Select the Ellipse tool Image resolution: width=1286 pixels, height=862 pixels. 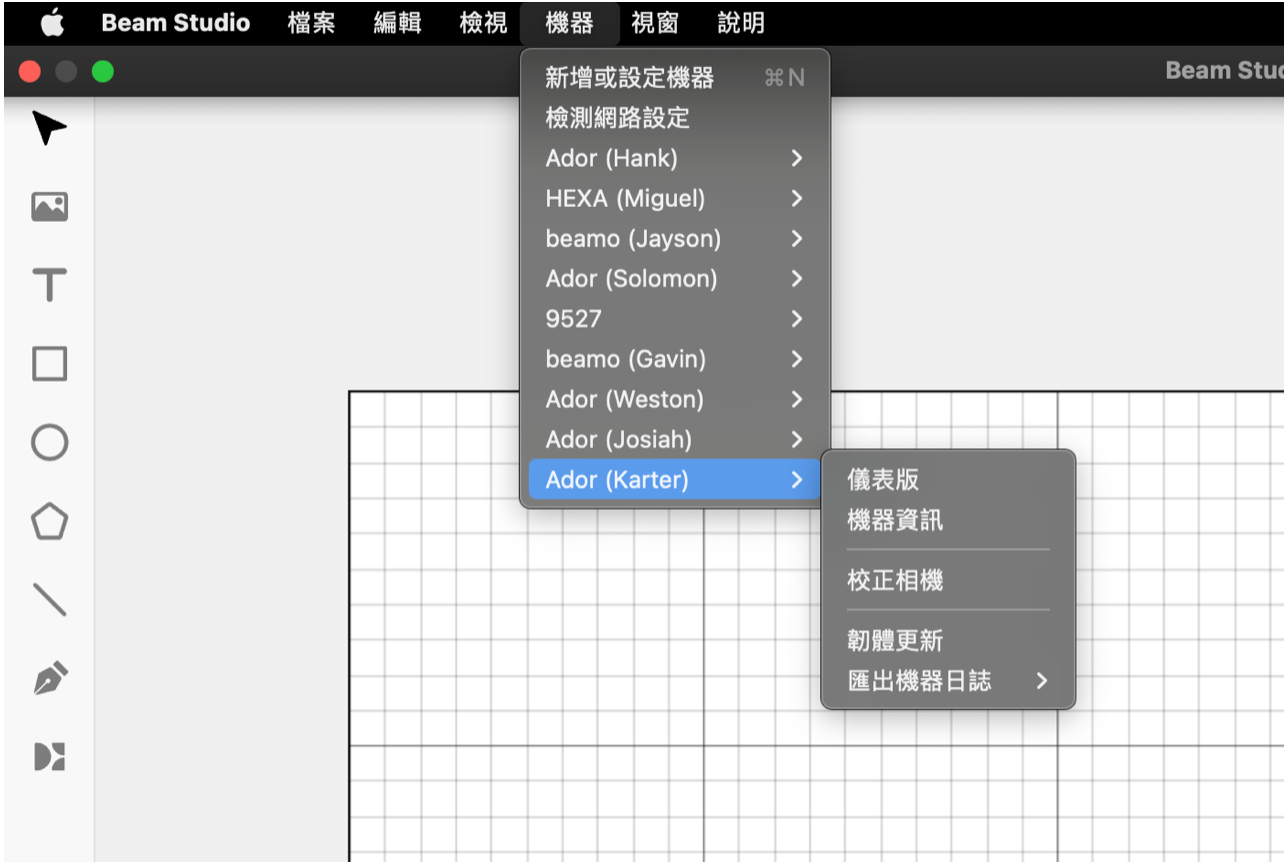[49, 443]
